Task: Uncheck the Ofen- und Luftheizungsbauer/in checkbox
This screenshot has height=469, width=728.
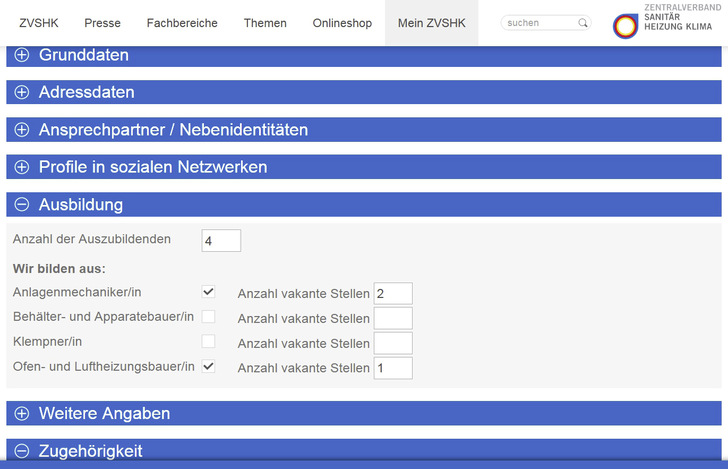Action: [208, 366]
